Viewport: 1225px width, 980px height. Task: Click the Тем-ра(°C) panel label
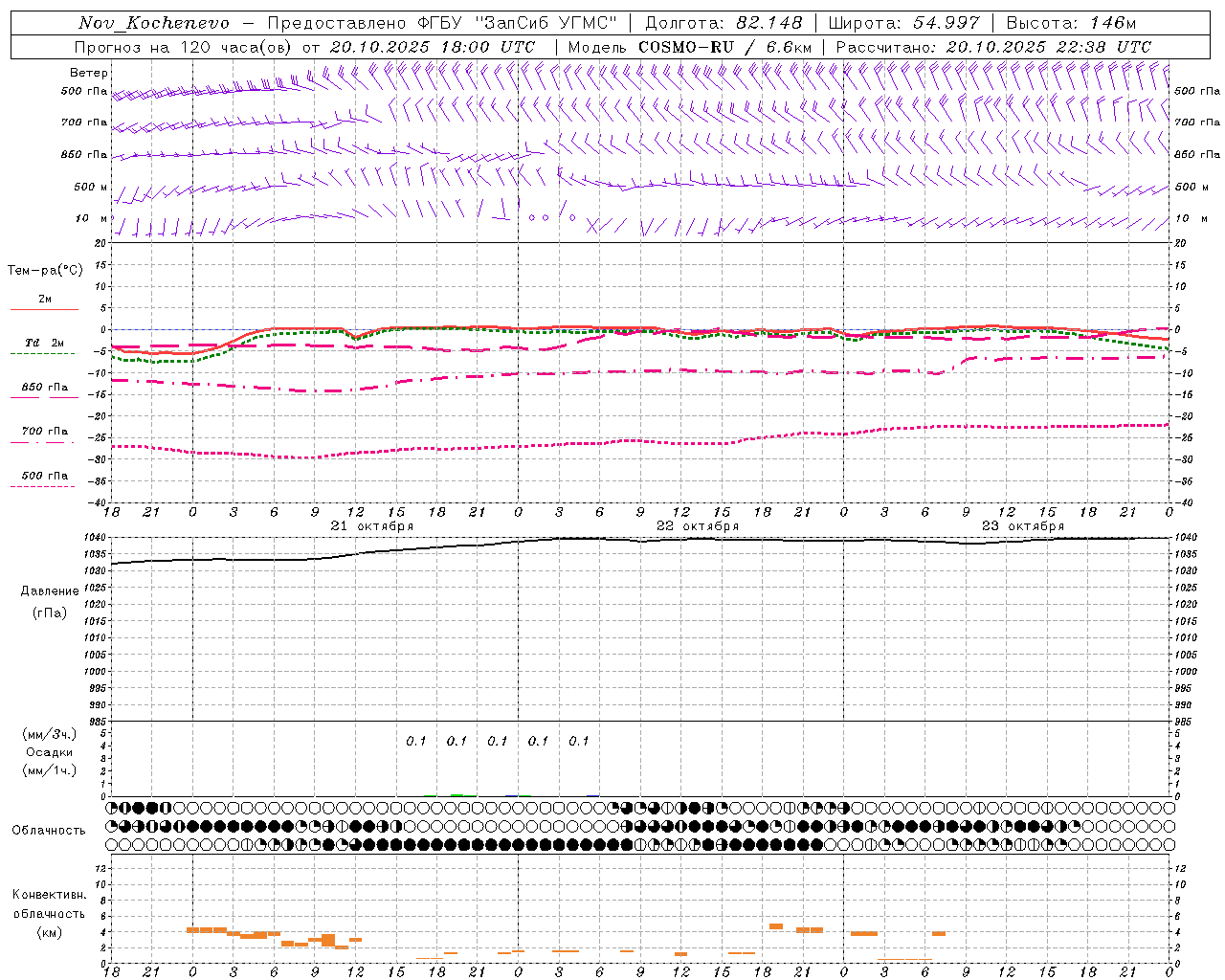pyautogui.click(x=45, y=271)
